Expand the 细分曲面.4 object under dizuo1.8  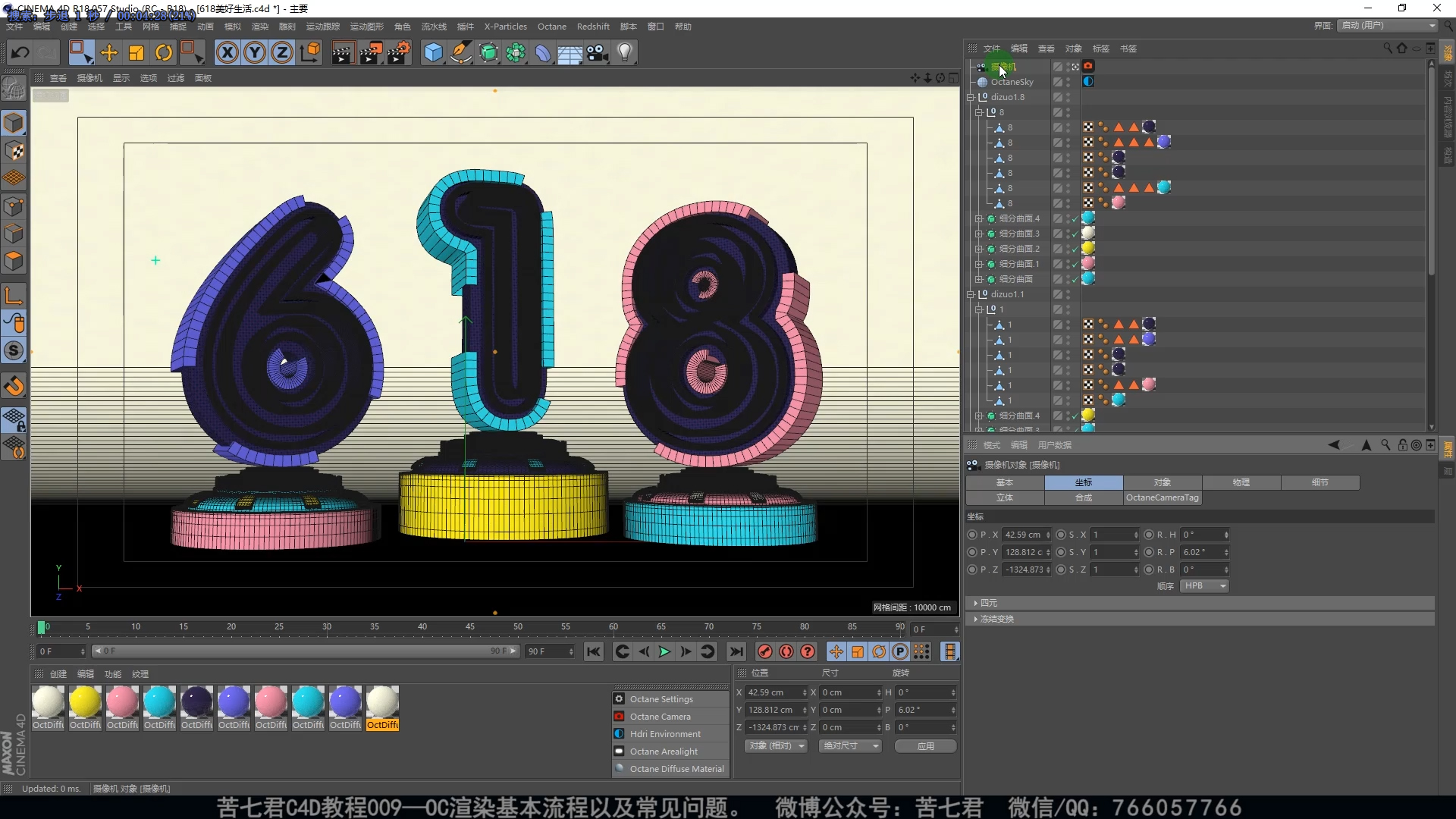click(x=979, y=218)
